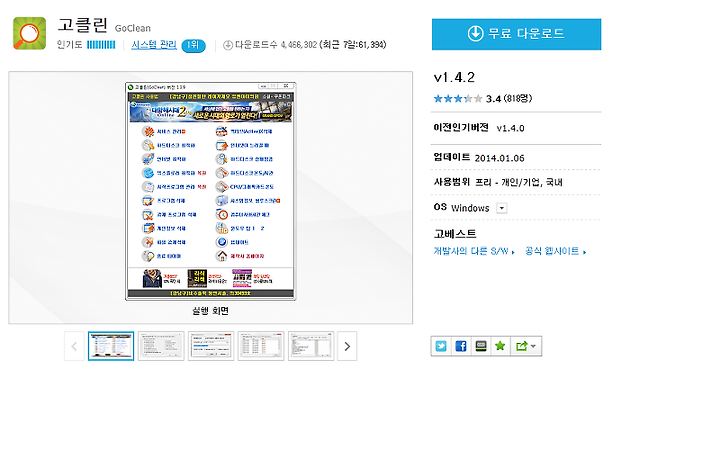720x450 pixels.
Task: Click the 고클린 title text
Action: click(83, 25)
